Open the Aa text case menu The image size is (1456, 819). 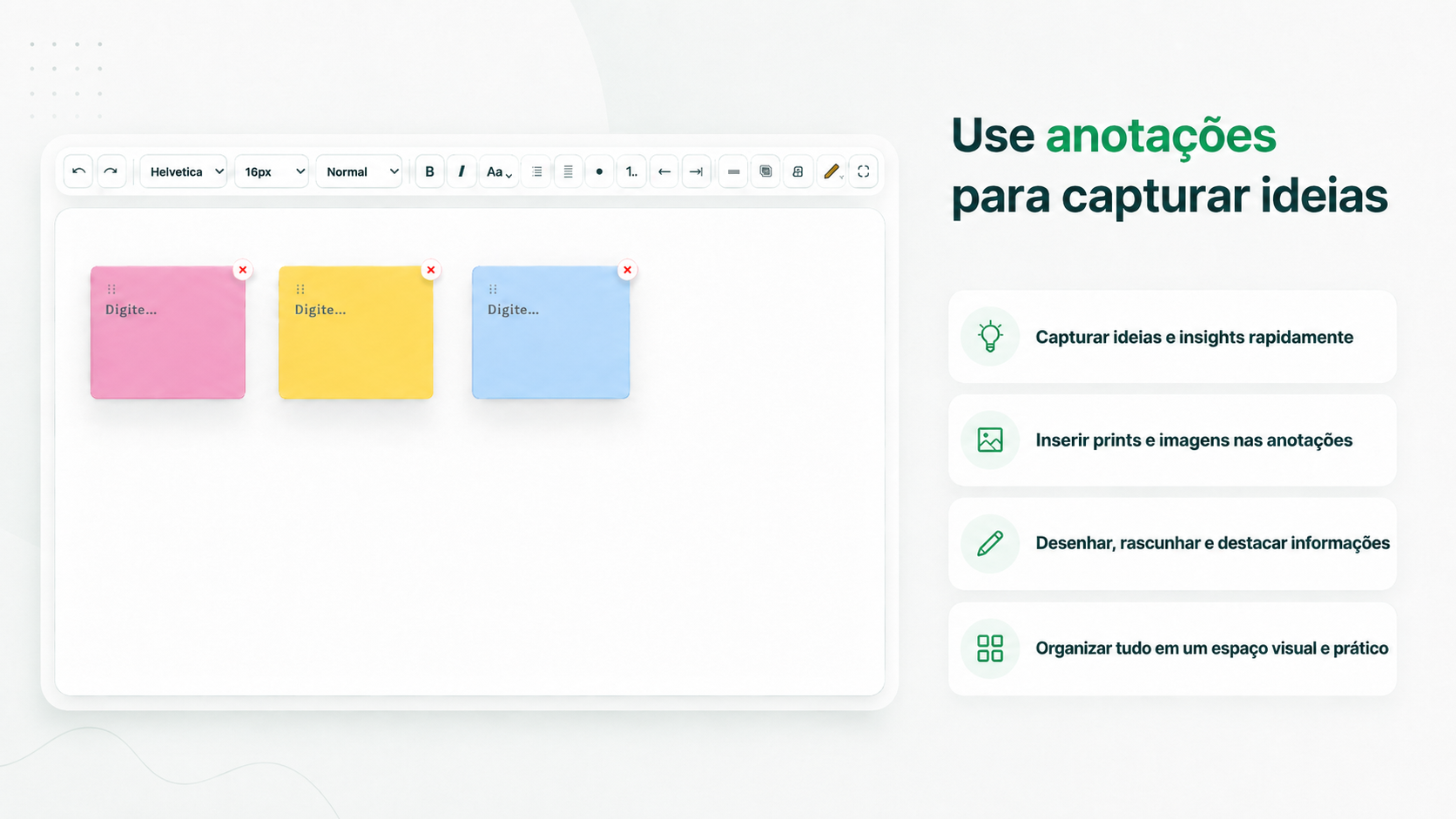(499, 171)
